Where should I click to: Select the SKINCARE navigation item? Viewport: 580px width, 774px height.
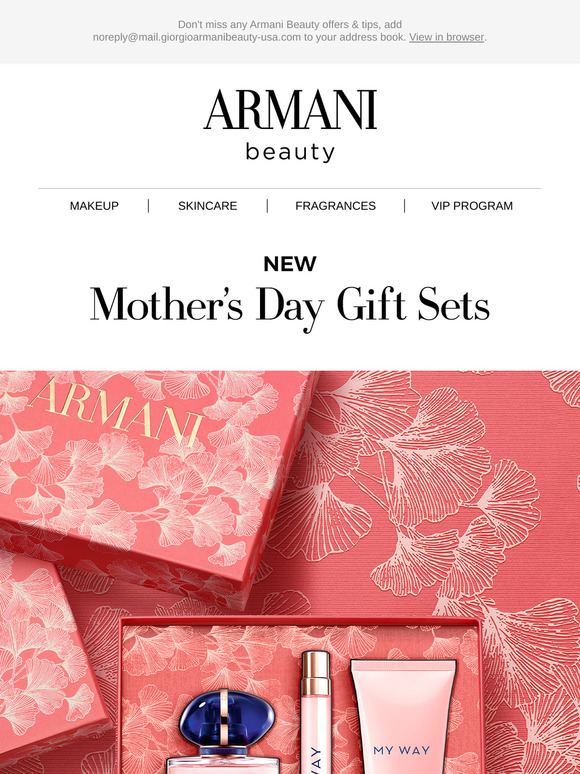pos(207,206)
